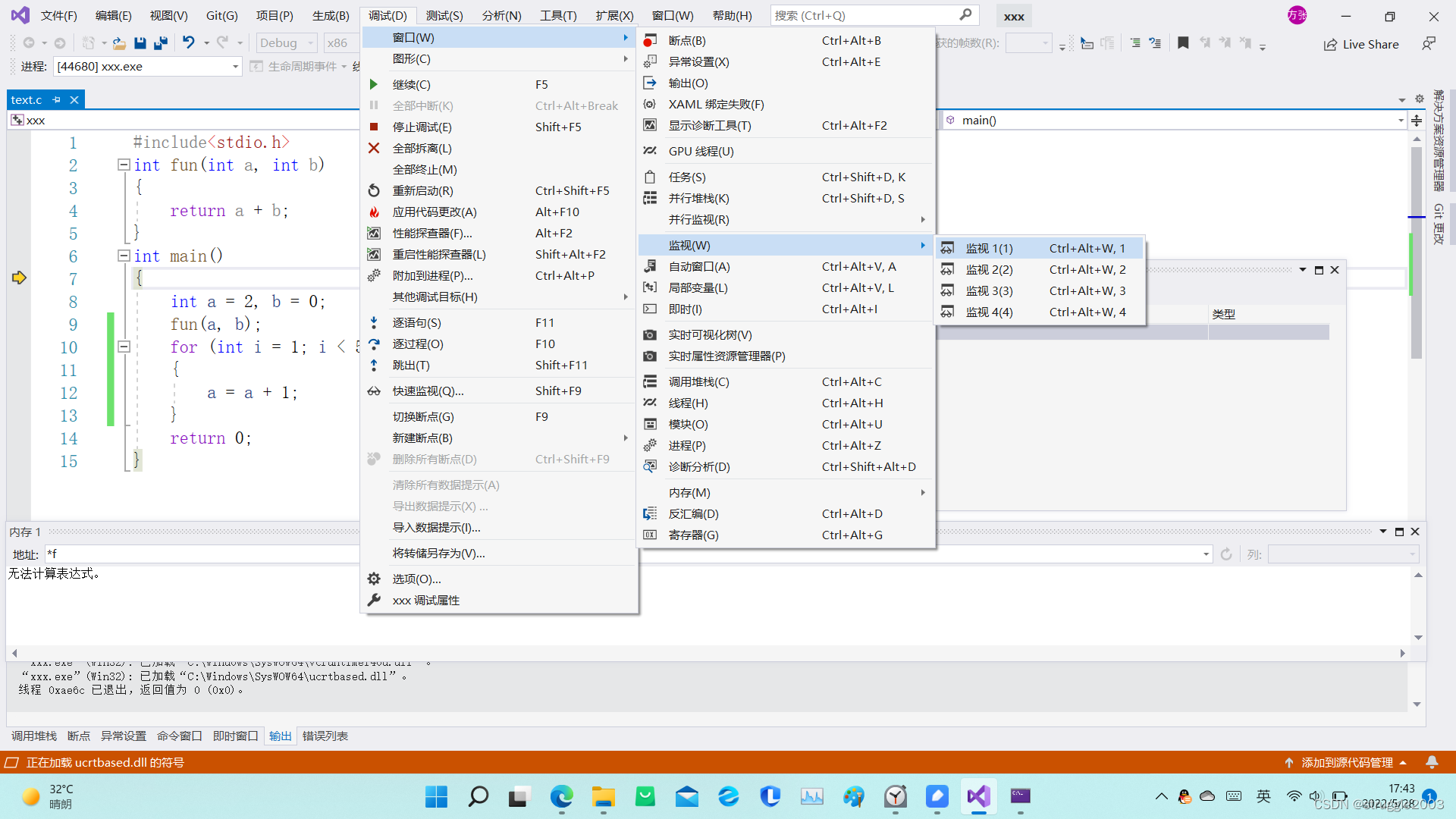The height and width of the screenshot is (819, 1456).
Task: Click the user account avatar
Action: click(x=1297, y=14)
